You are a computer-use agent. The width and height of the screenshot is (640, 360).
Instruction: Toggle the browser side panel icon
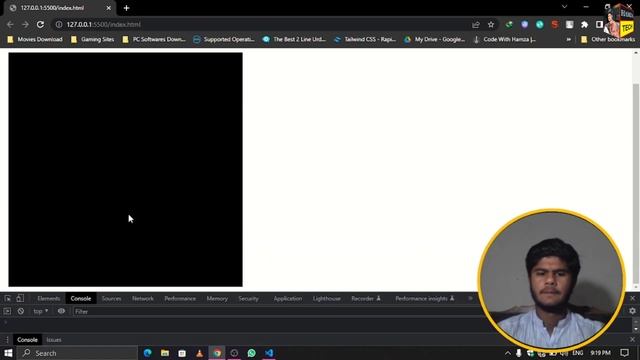[599, 25]
